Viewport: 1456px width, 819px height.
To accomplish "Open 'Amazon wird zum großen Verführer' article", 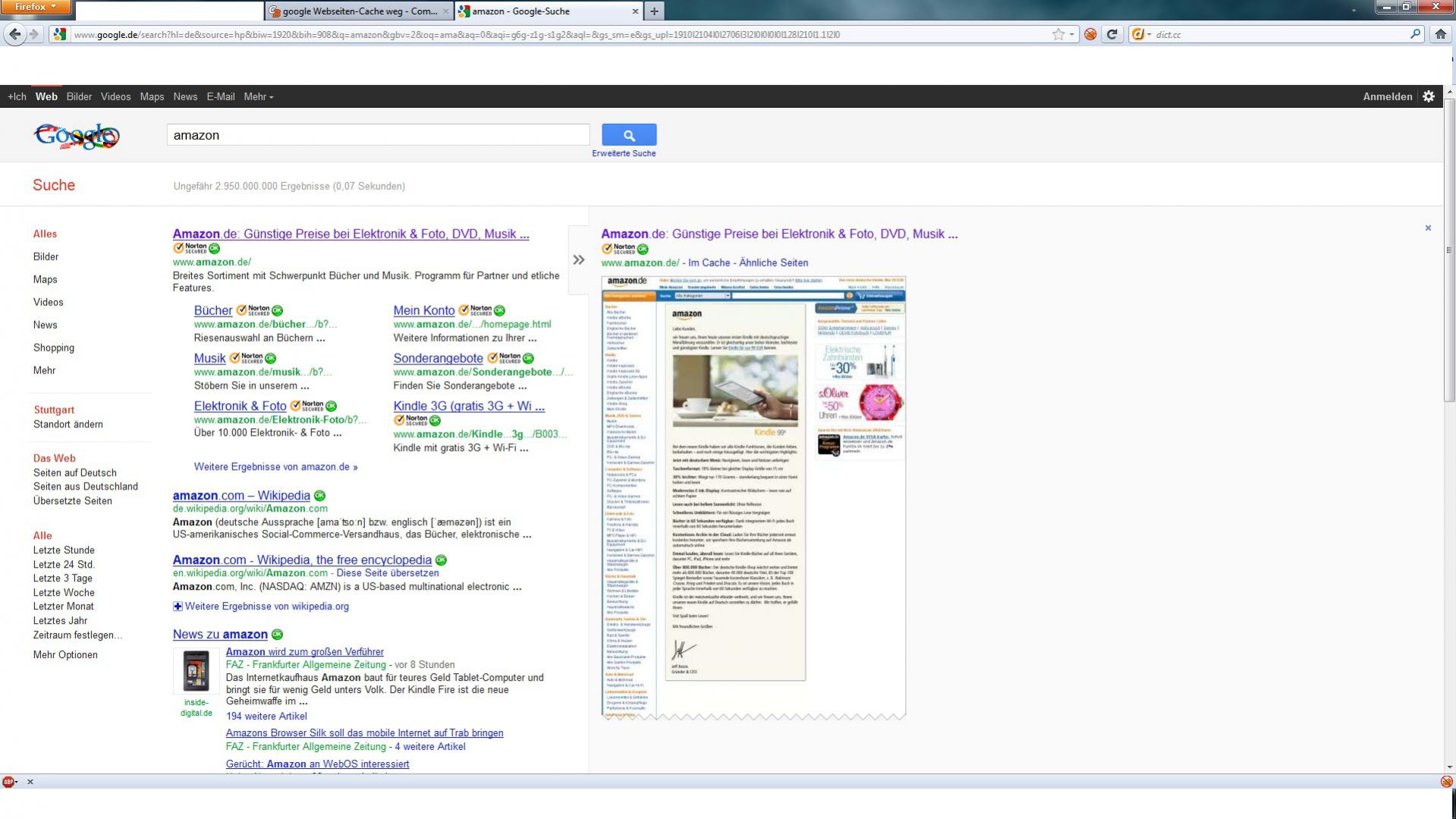I will [x=304, y=652].
